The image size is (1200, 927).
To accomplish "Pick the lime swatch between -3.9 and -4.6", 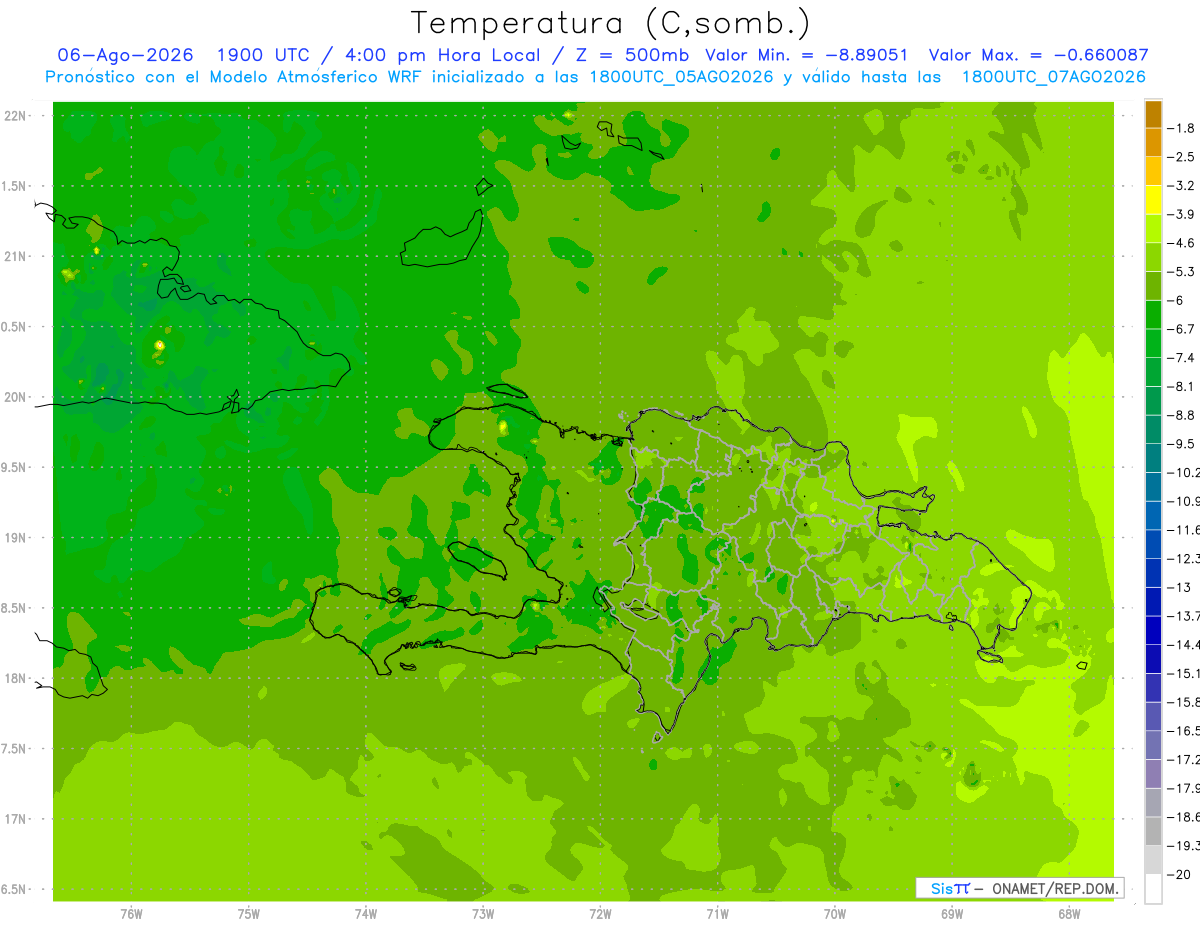I will pyautogui.click(x=1153, y=229).
